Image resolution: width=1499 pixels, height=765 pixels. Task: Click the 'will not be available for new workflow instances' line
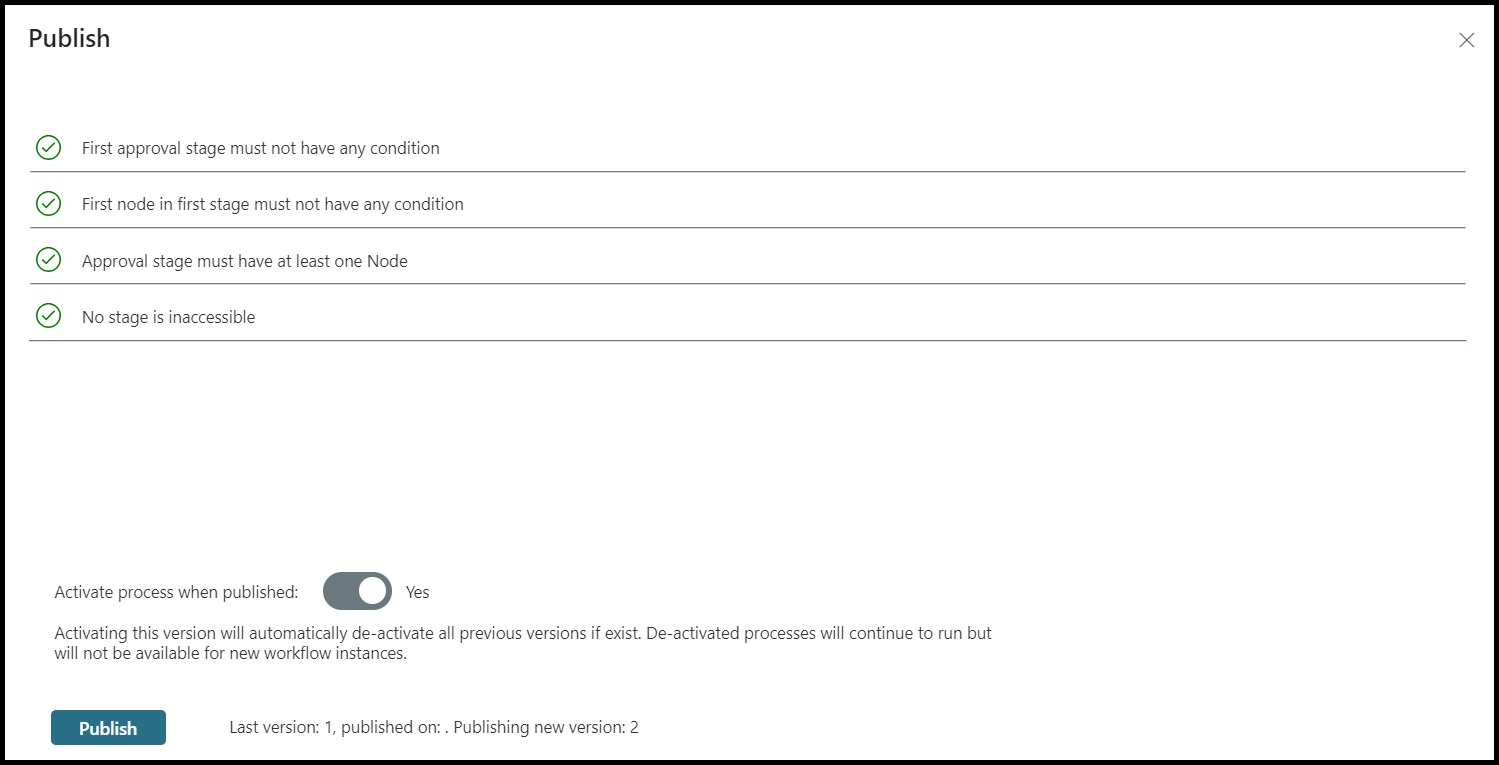pyautogui.click(x=230, y=654)
